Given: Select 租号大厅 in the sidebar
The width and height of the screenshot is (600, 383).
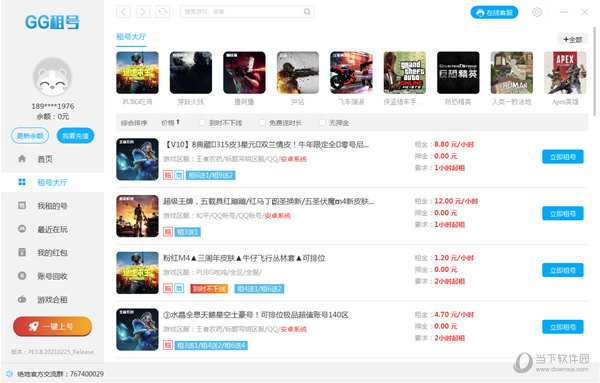Looking at the screenshot, I should point(52,182).
